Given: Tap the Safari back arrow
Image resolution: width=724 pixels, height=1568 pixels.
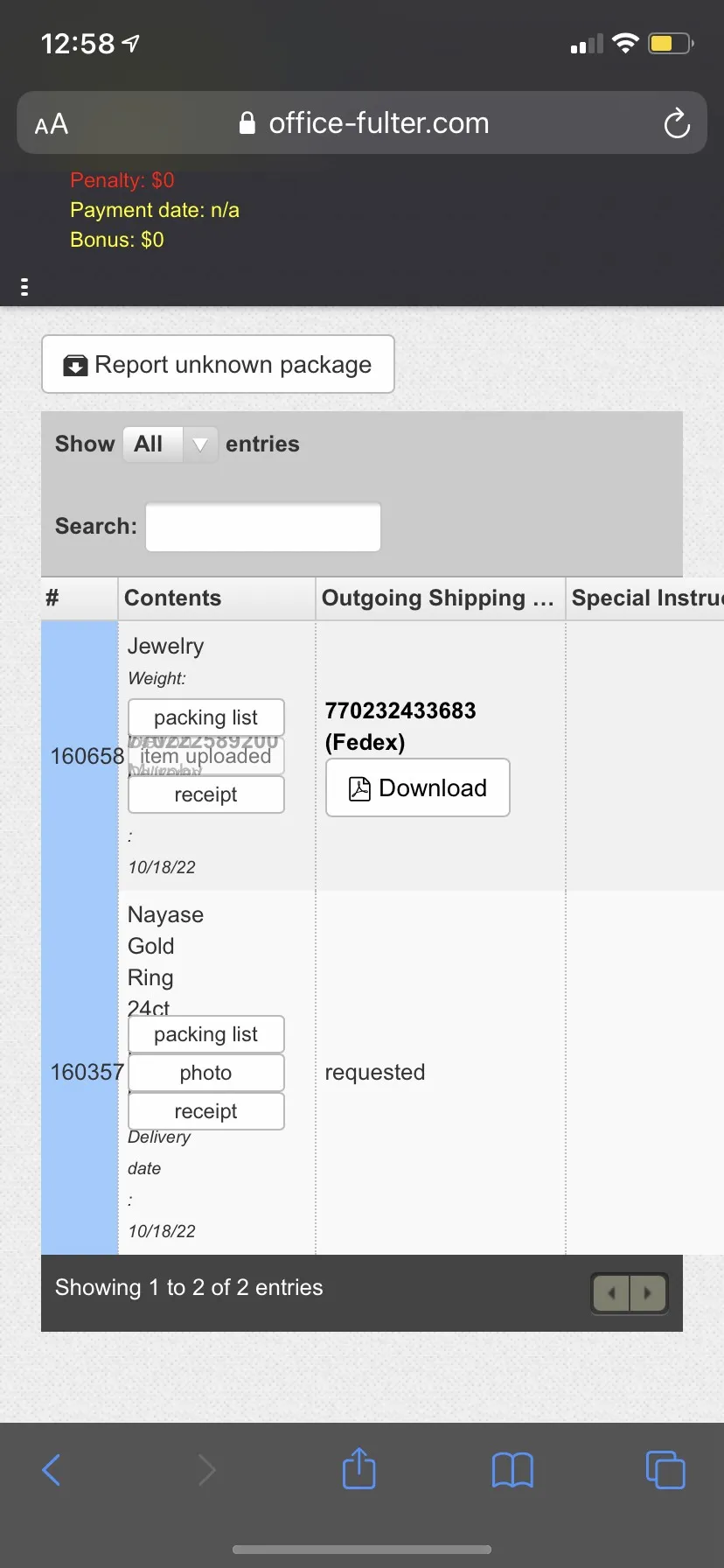Looking at the screenshot, I should [52, 1470].
